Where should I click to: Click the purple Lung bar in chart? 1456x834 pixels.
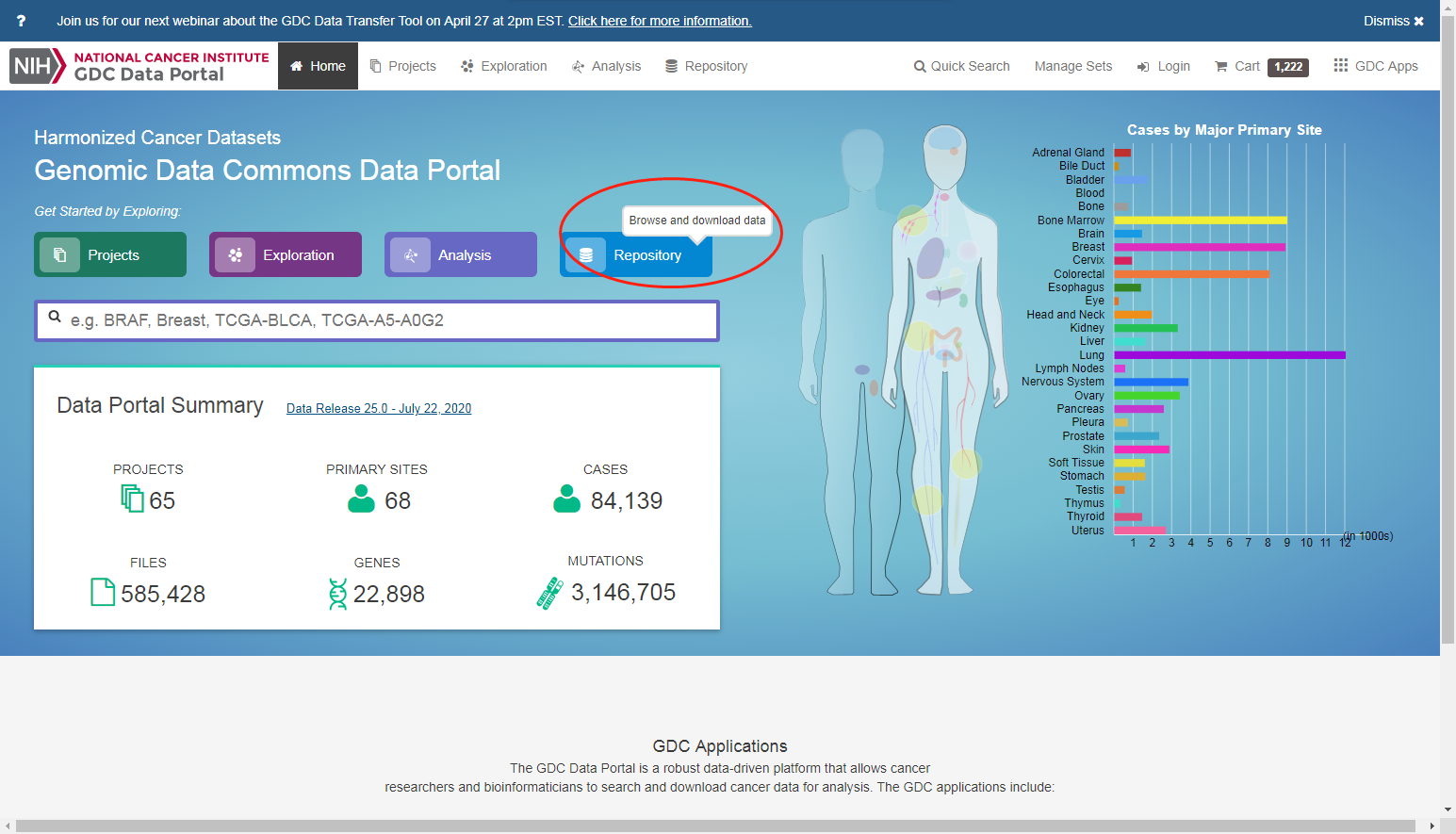1230,355
